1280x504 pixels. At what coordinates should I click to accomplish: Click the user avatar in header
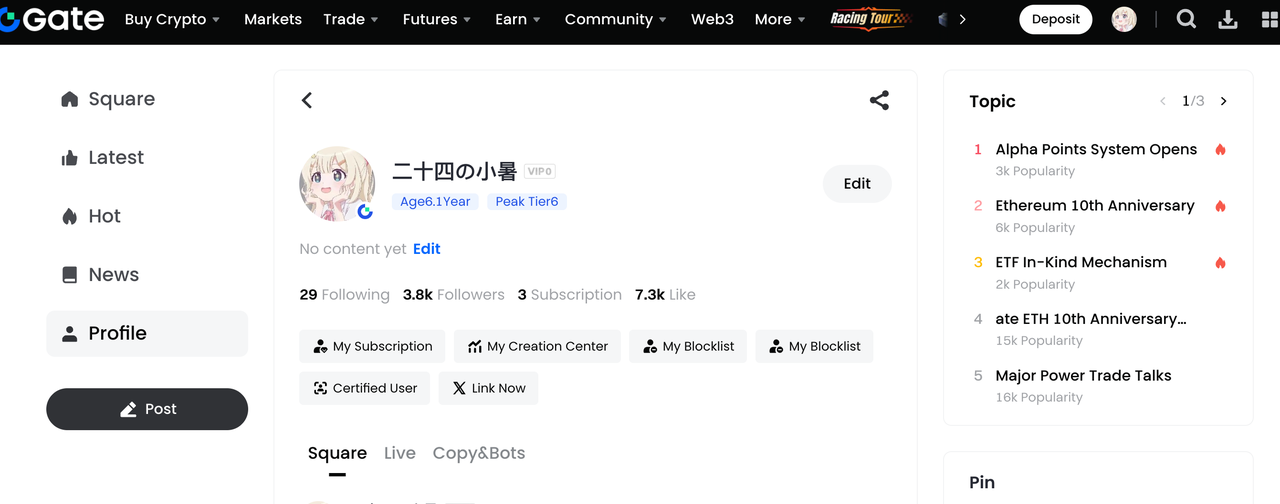(1124, 19)
